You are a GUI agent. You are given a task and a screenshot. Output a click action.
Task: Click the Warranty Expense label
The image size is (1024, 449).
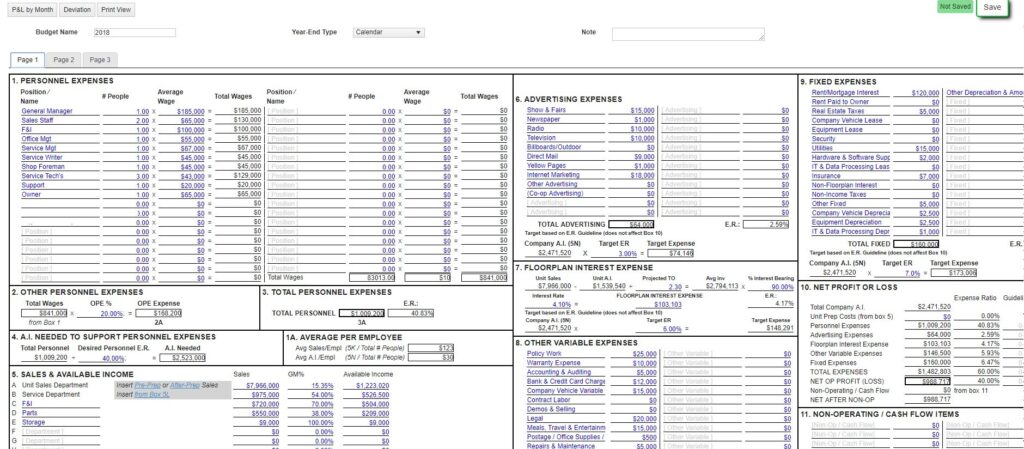(x=567, y=363)
